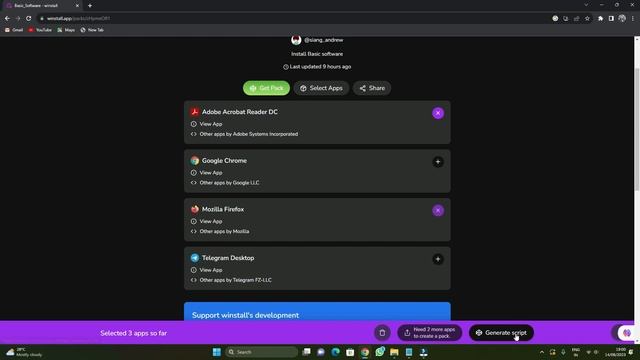This screenshot has width=640, height=360.
Task: Click the Google Chrome app logo in list
Action: tap(195, 160)
